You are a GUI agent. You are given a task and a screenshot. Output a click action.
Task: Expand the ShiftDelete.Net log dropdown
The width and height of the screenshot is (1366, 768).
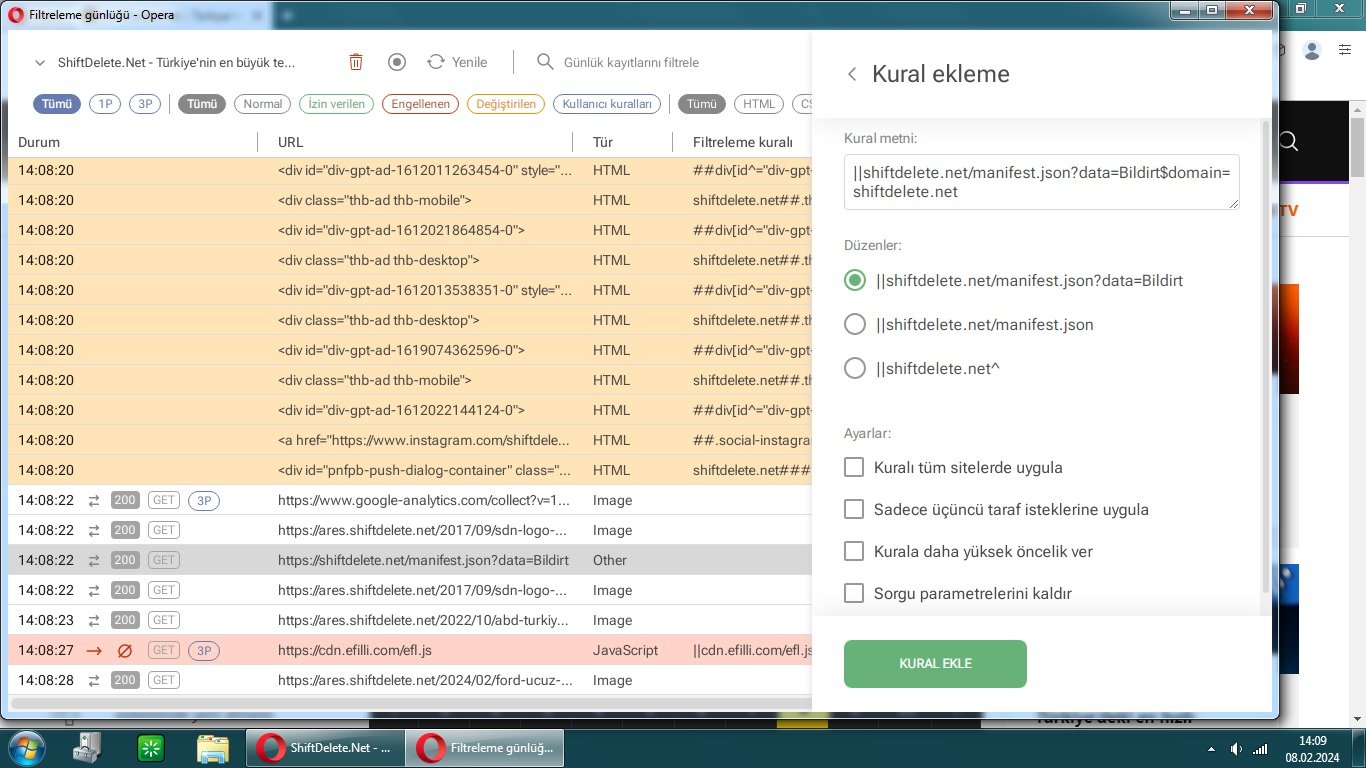coord(40,61)
